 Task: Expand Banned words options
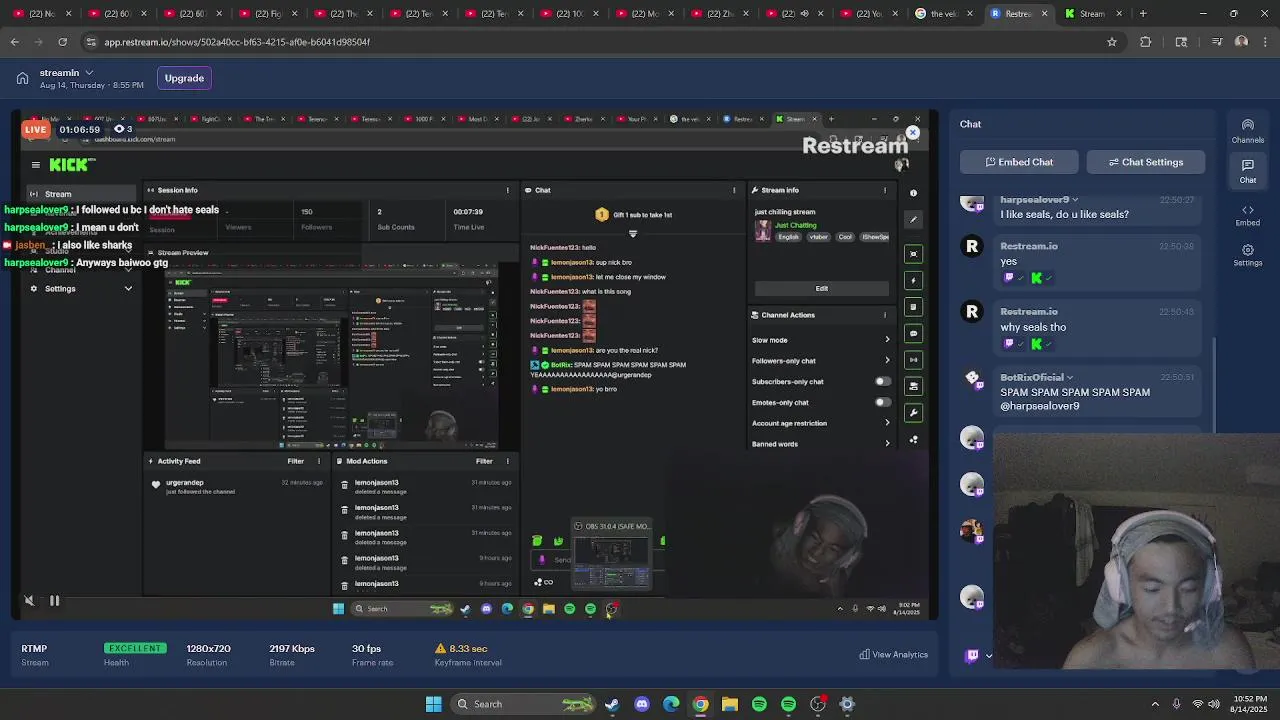(x=886, y=443)
